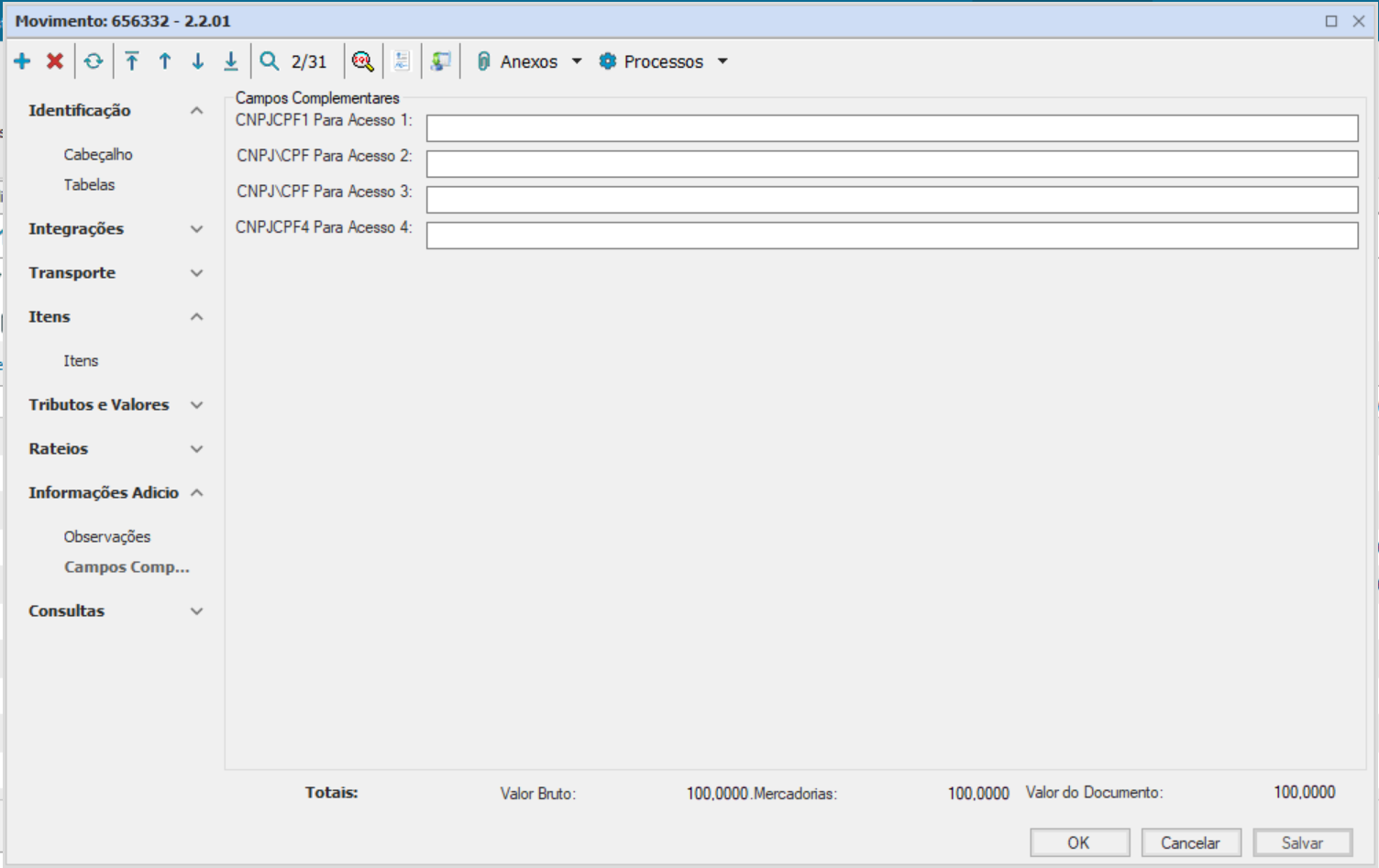Open the Processos dropdown menu
1379x868 pixels.
[663, 61]
